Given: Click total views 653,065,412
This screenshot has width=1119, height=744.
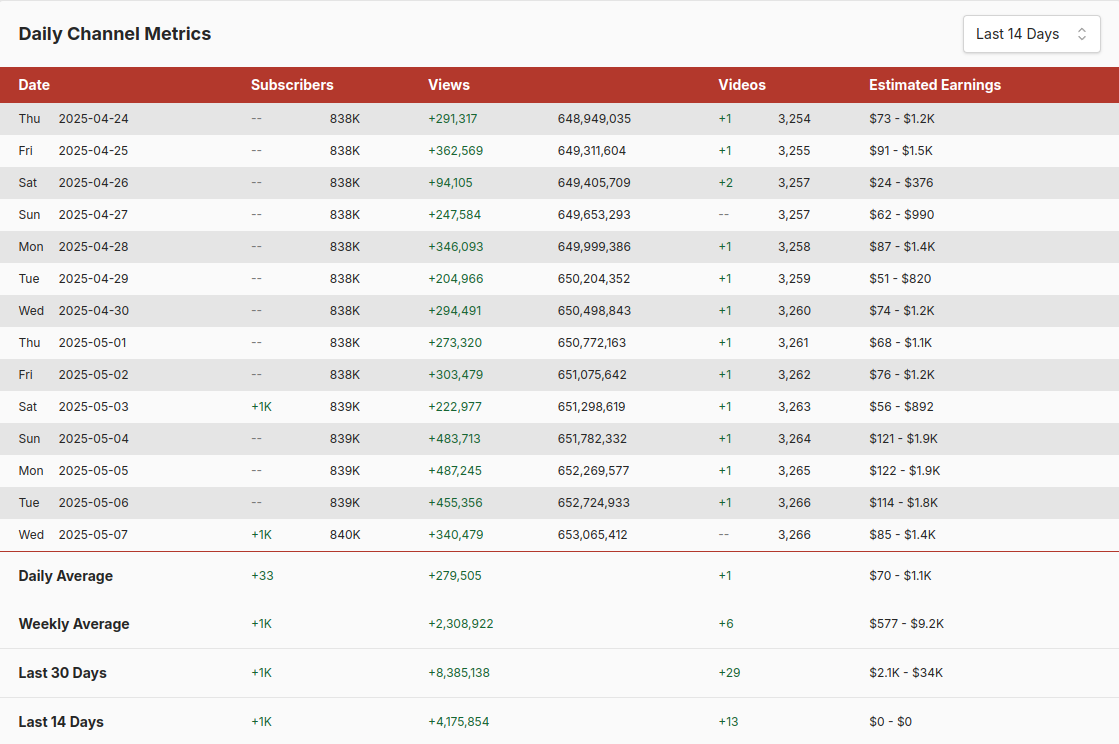Looking at the screenshot, I should (592, 535).
